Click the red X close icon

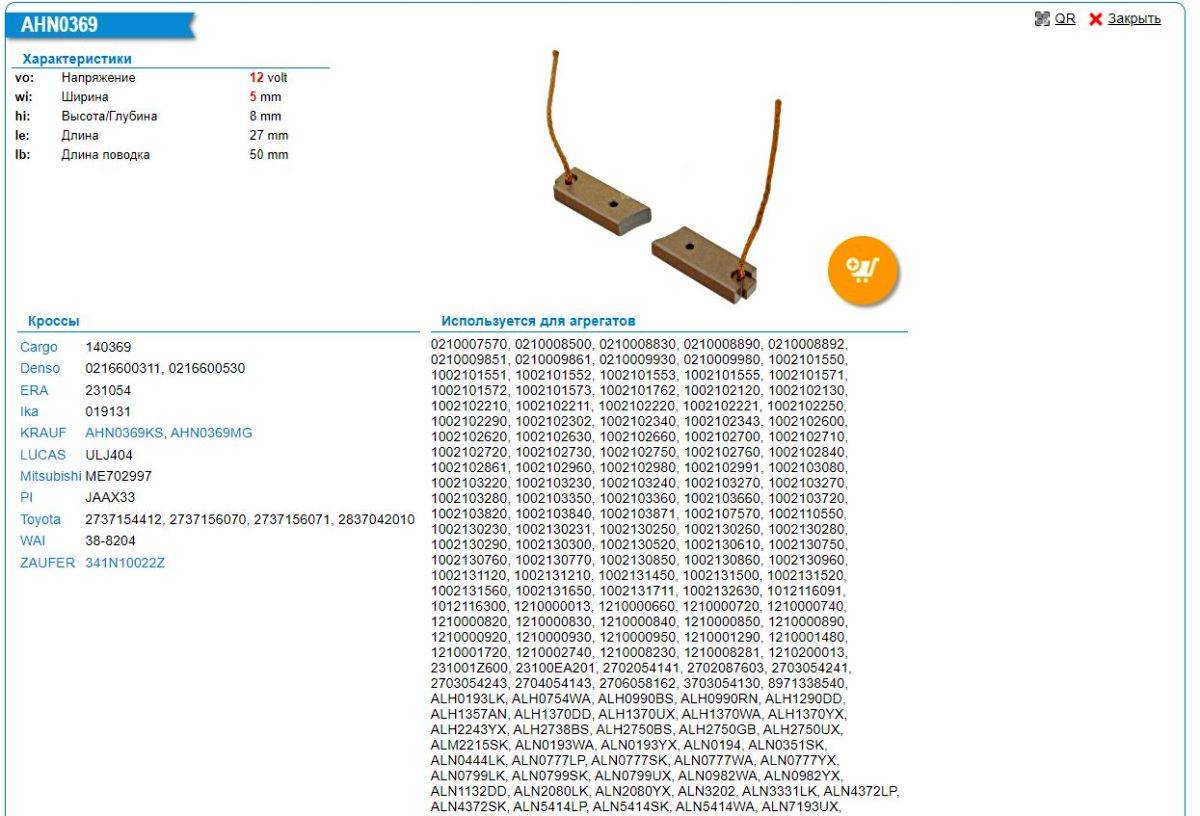pos(1095,19)
